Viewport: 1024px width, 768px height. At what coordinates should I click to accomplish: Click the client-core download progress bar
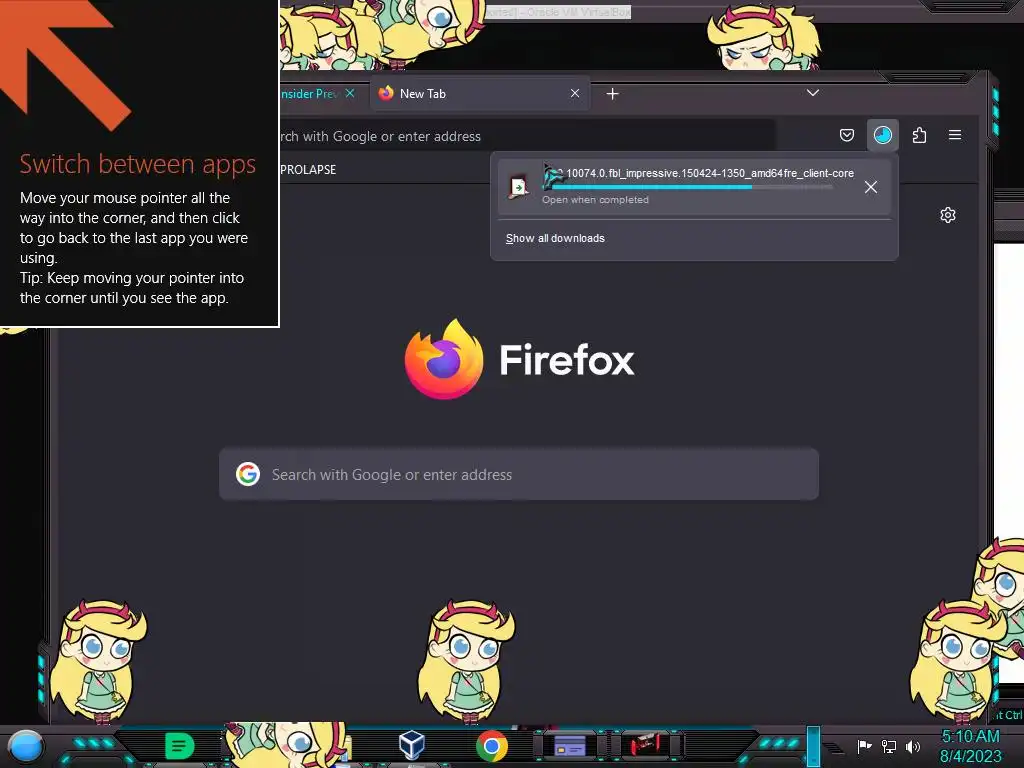[687, 187]
